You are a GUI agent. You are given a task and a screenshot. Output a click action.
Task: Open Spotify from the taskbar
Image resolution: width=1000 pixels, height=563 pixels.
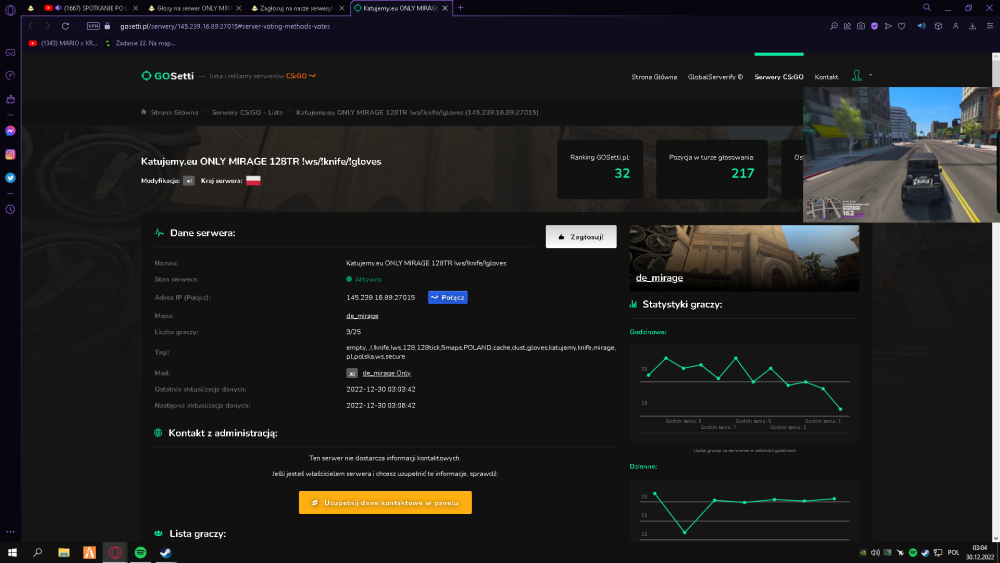[140, 553]
